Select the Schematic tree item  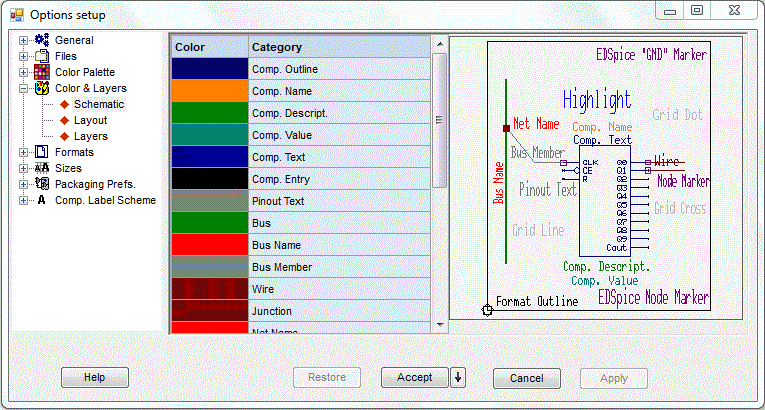(99, 104)
